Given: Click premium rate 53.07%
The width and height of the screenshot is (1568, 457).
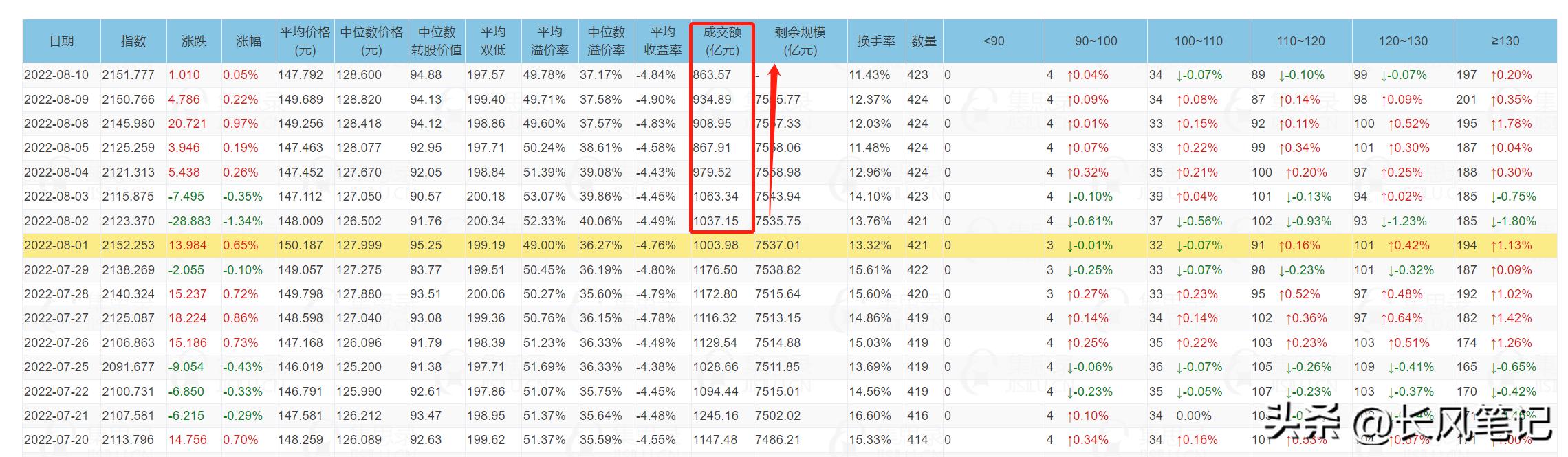Looking at the screenshot, I should tap(544, 197).
